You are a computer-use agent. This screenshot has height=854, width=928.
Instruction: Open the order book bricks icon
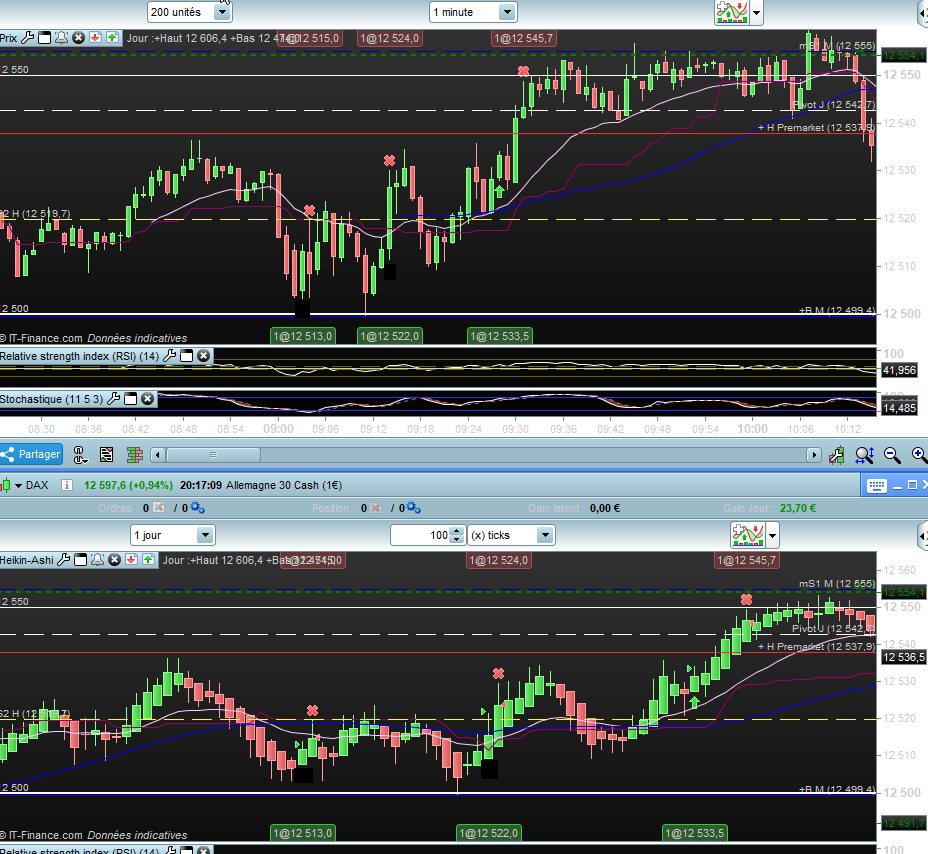pos(135,455)
